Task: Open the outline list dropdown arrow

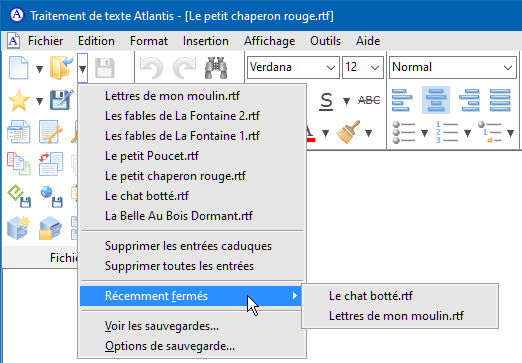Action: point(510,133)
